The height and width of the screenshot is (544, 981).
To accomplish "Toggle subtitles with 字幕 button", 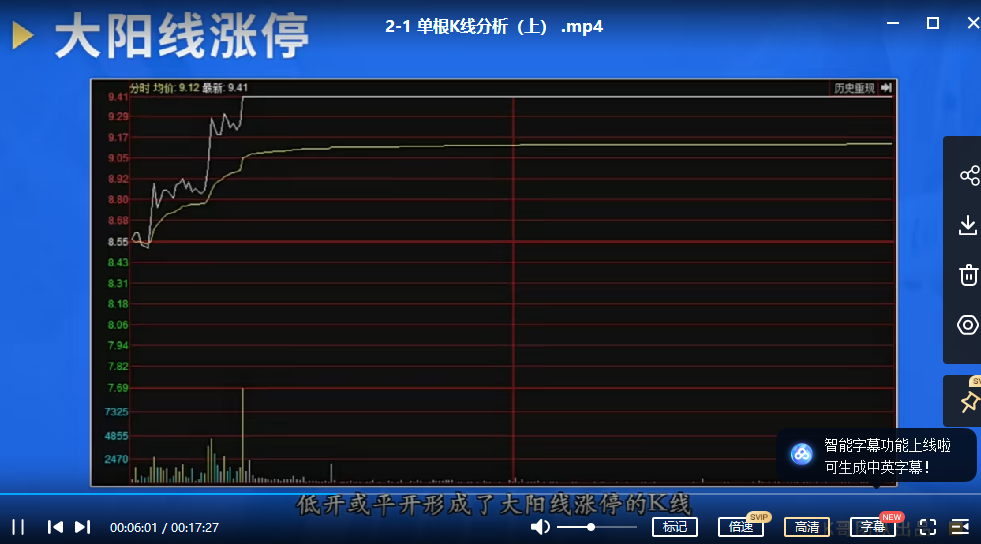I will [x=873, y=527].
